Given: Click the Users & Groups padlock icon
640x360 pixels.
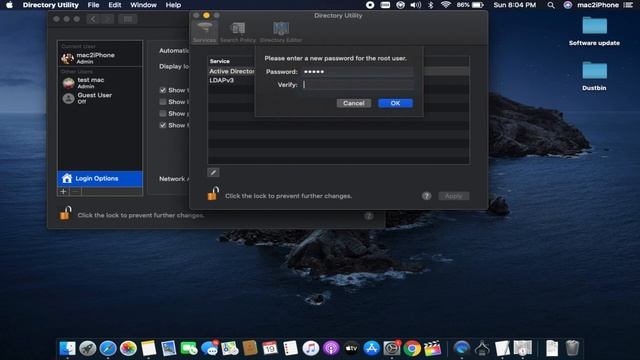Looking at the screenshot, I should [x=65, y=213].
